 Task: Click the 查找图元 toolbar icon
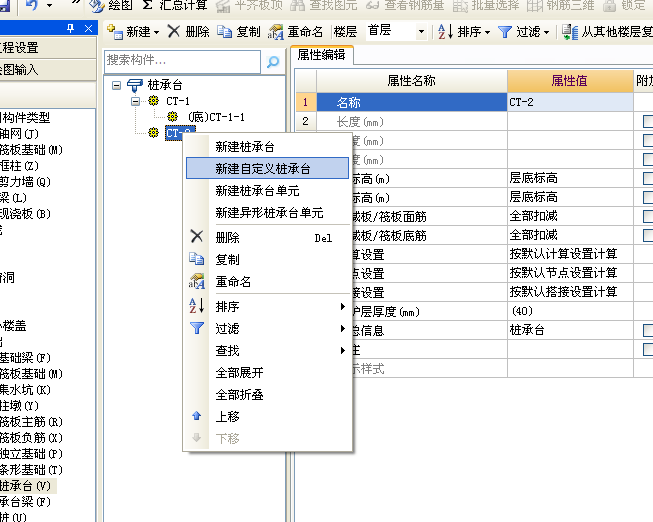point(297,5)
